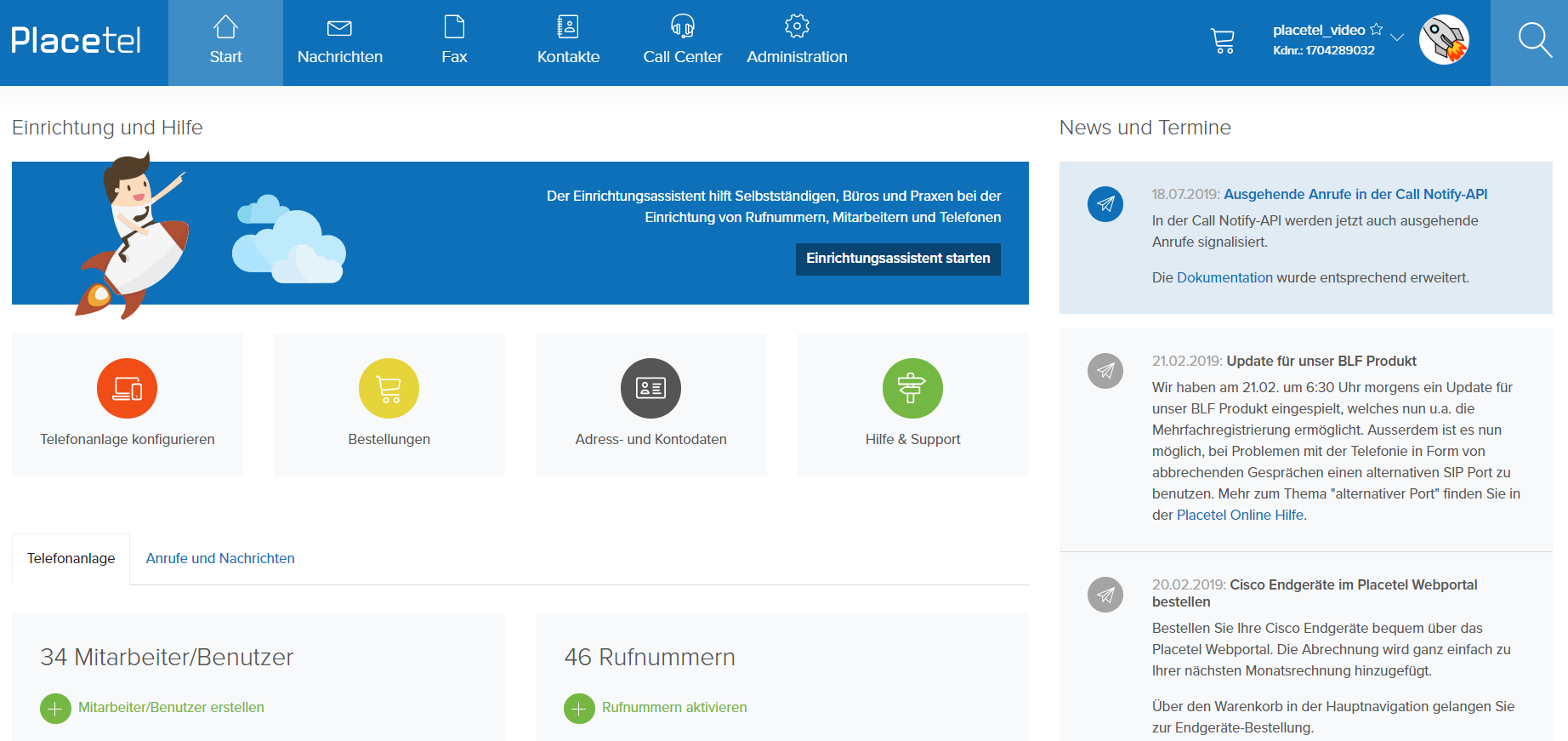The image size is (1568, 741).
Task: Open the shopping cart in header
Action: point(1222,41)
